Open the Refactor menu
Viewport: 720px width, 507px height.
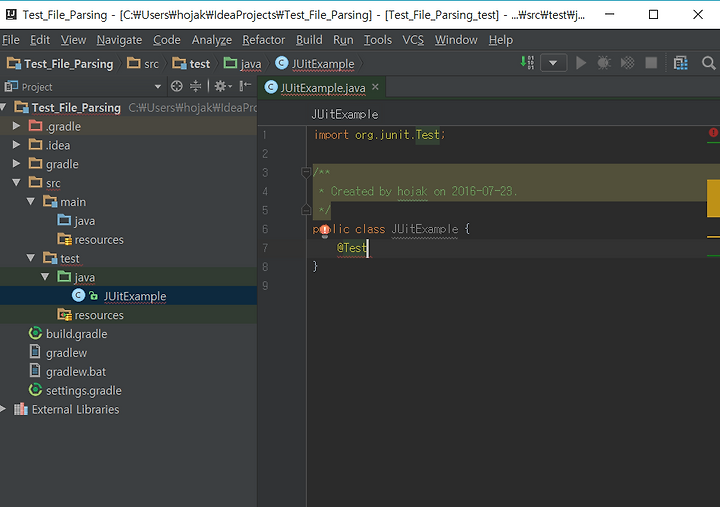[264, 40]
